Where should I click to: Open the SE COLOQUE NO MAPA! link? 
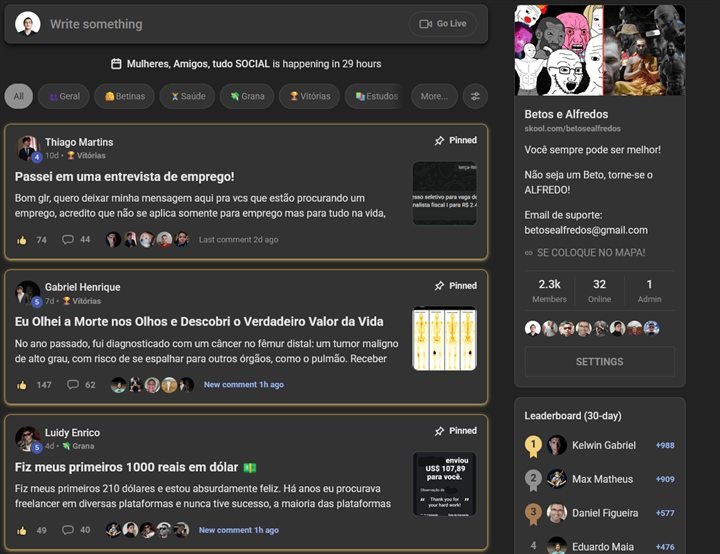(585, 253)
